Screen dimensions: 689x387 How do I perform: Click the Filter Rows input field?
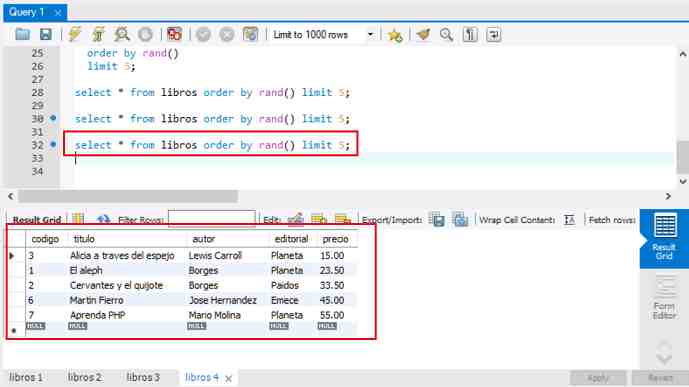pyautogui.click(x=212, y=218)
